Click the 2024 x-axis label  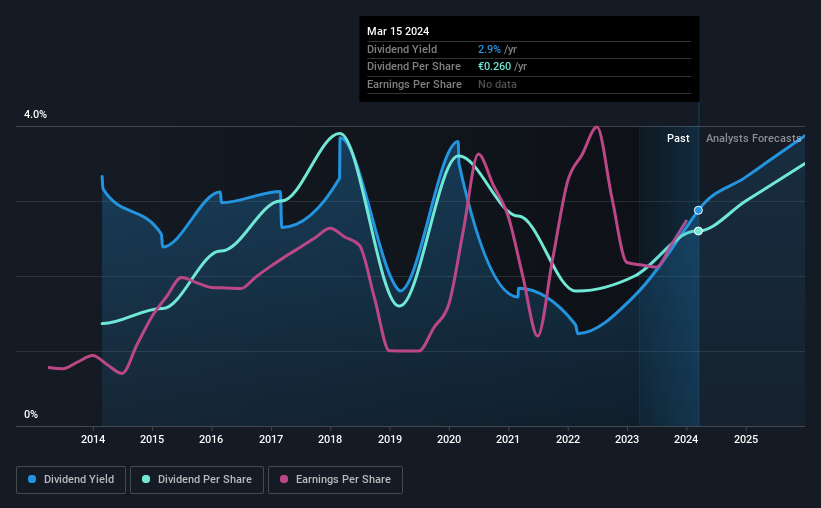point(686,439)
